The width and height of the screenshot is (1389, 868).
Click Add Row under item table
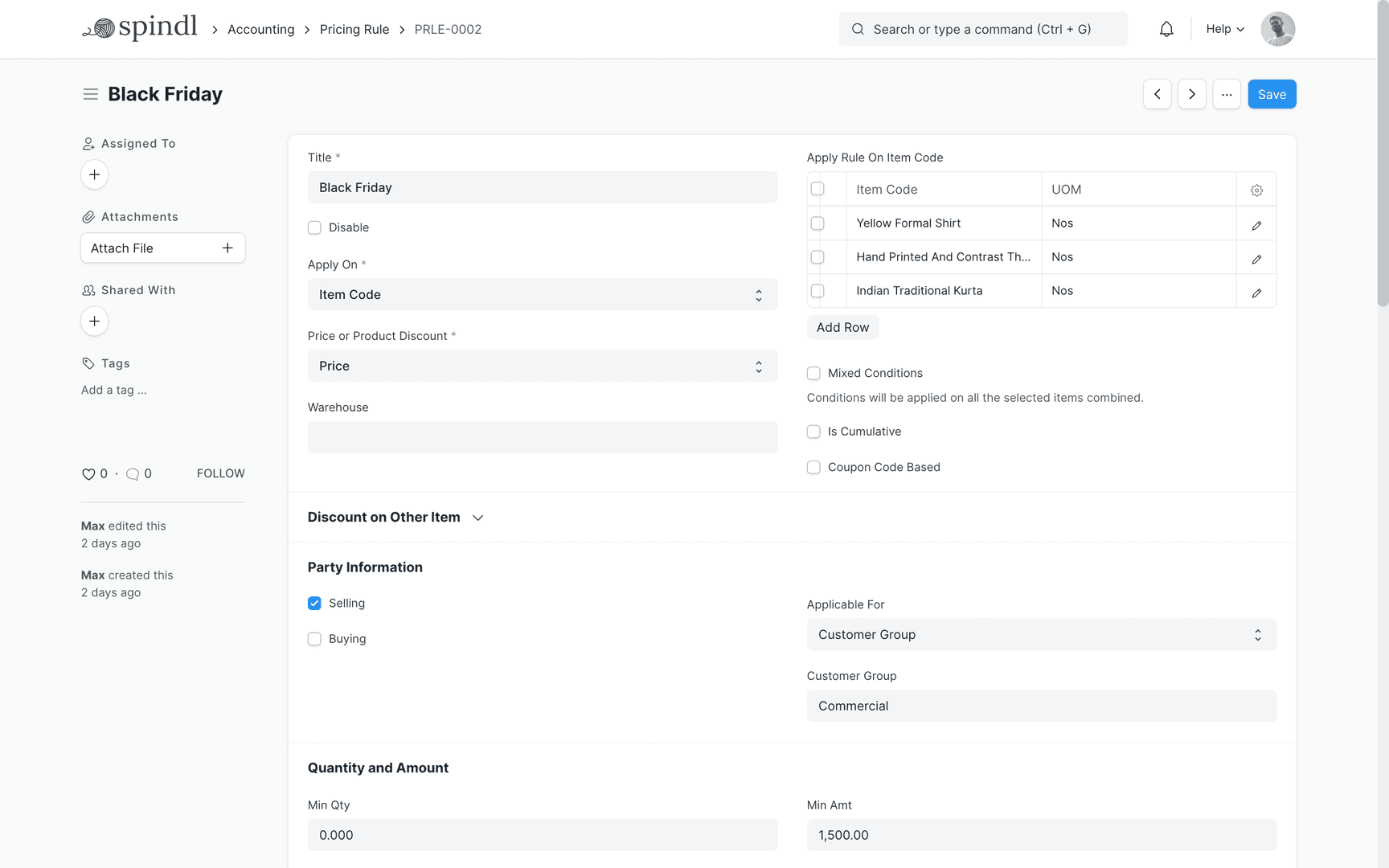tap(842, 327)
